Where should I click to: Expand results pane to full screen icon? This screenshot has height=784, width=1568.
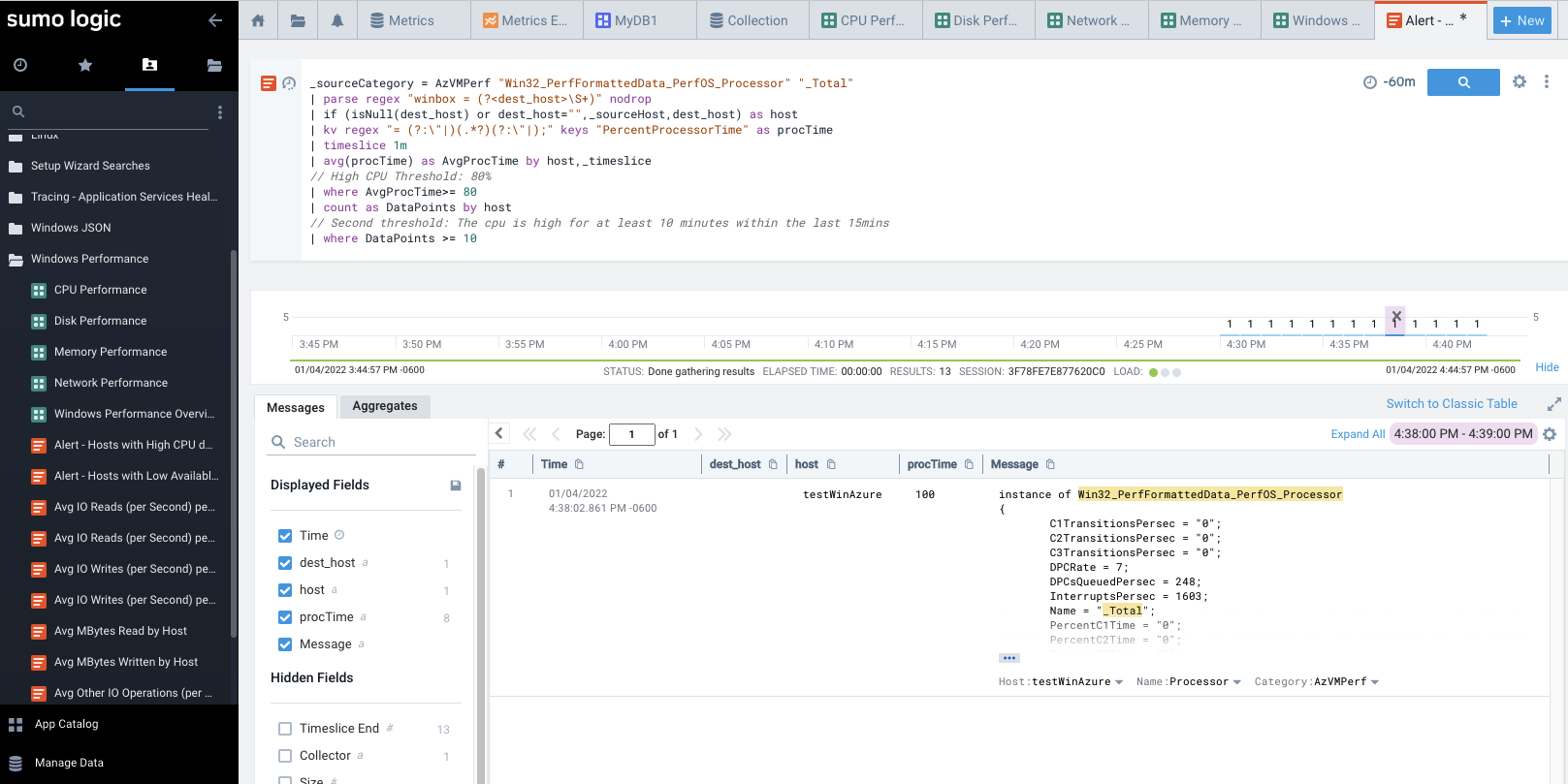[x=1554, y=404]
